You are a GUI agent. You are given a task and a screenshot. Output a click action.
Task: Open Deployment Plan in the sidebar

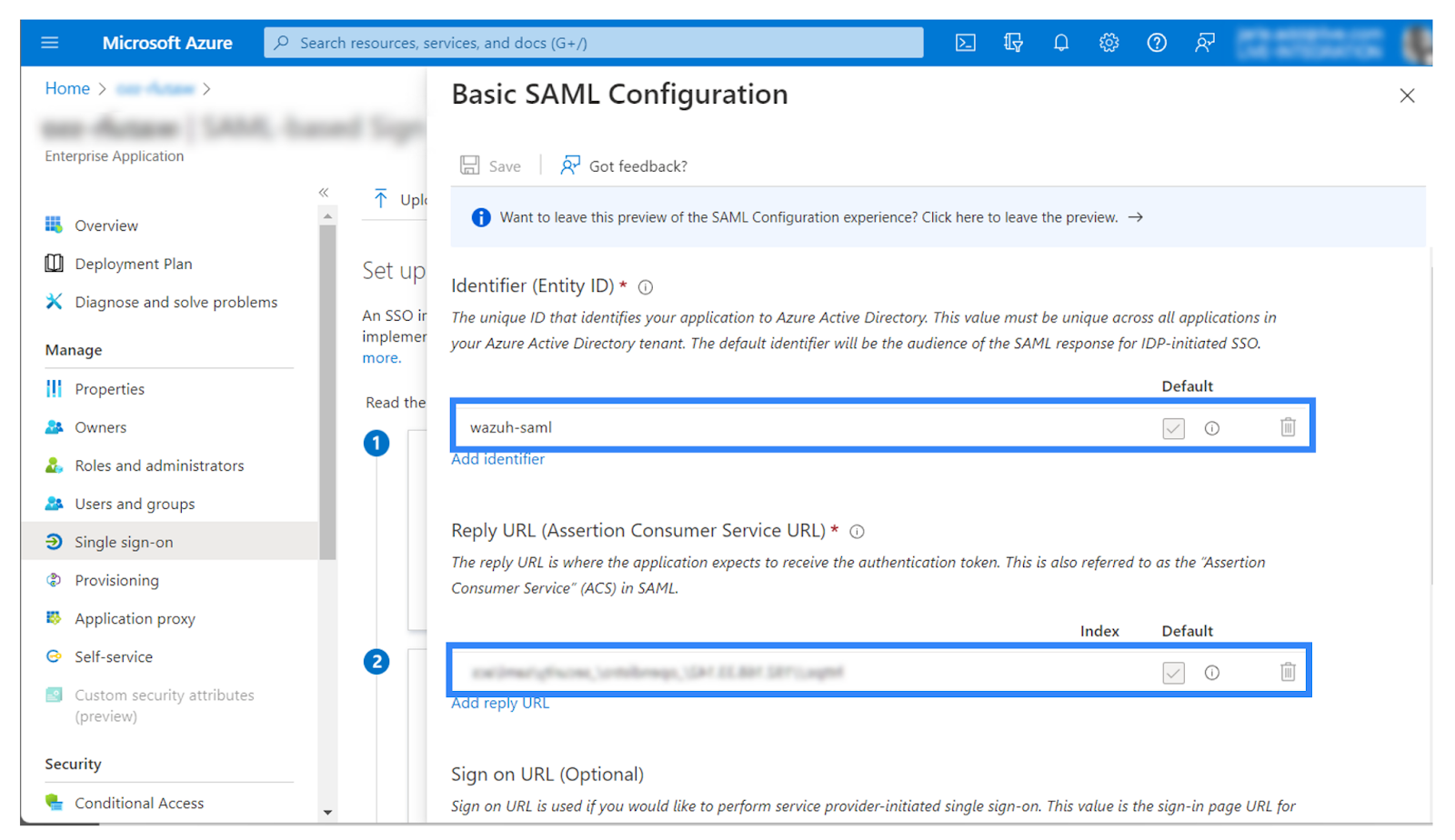(134, 264)
